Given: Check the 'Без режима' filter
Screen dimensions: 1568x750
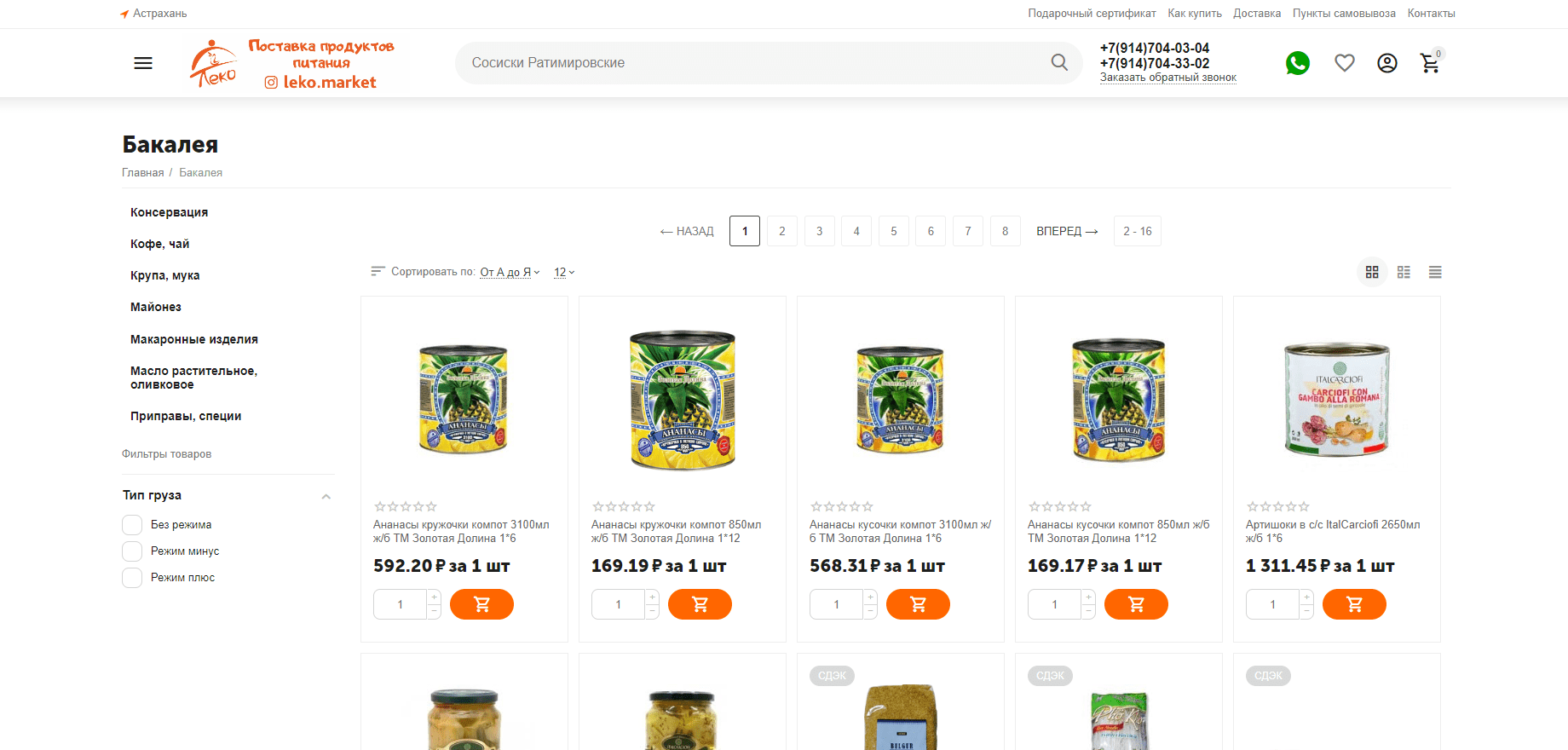Looking at the screenshot, I should 132,525.
